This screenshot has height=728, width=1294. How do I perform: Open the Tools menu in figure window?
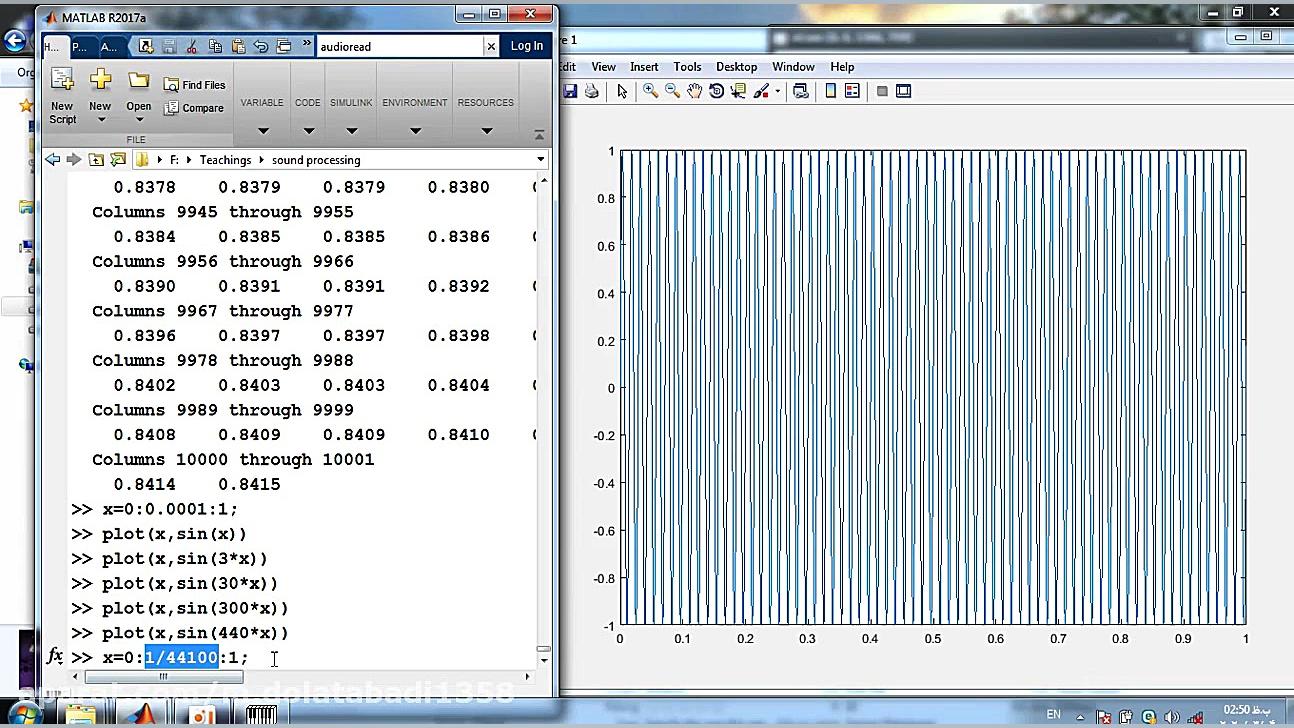(x=687, y=67)
